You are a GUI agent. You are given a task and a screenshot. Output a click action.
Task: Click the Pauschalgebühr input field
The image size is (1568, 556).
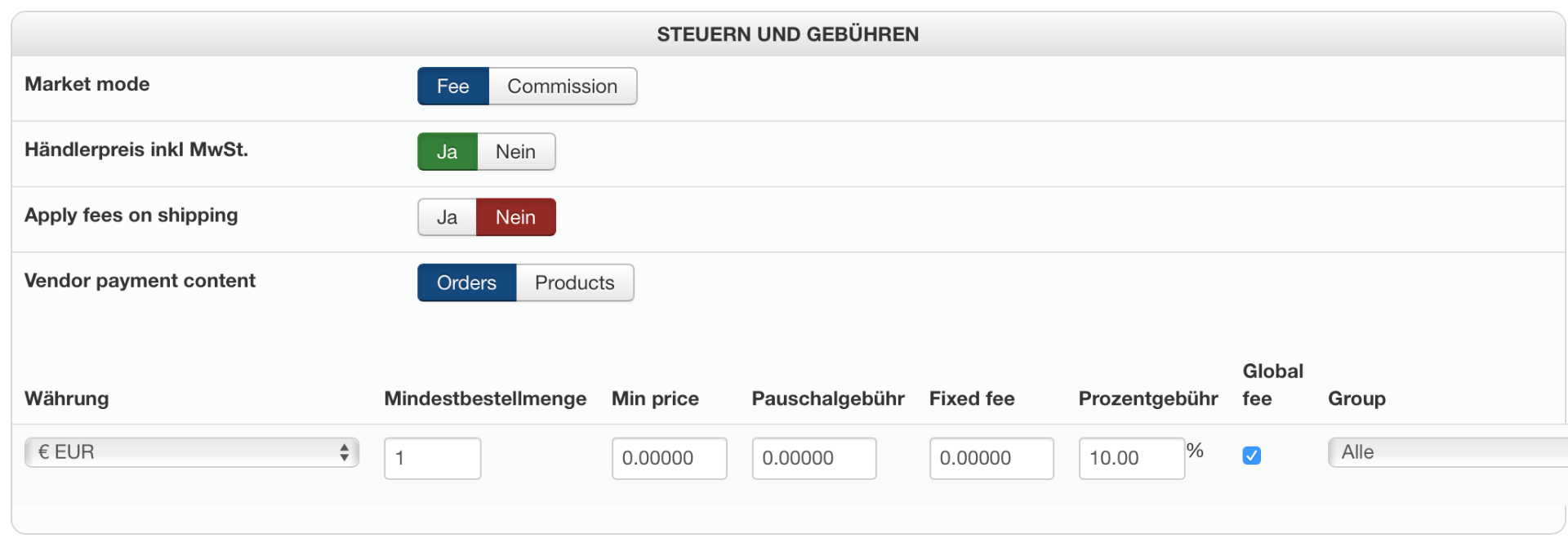(813, 458)
